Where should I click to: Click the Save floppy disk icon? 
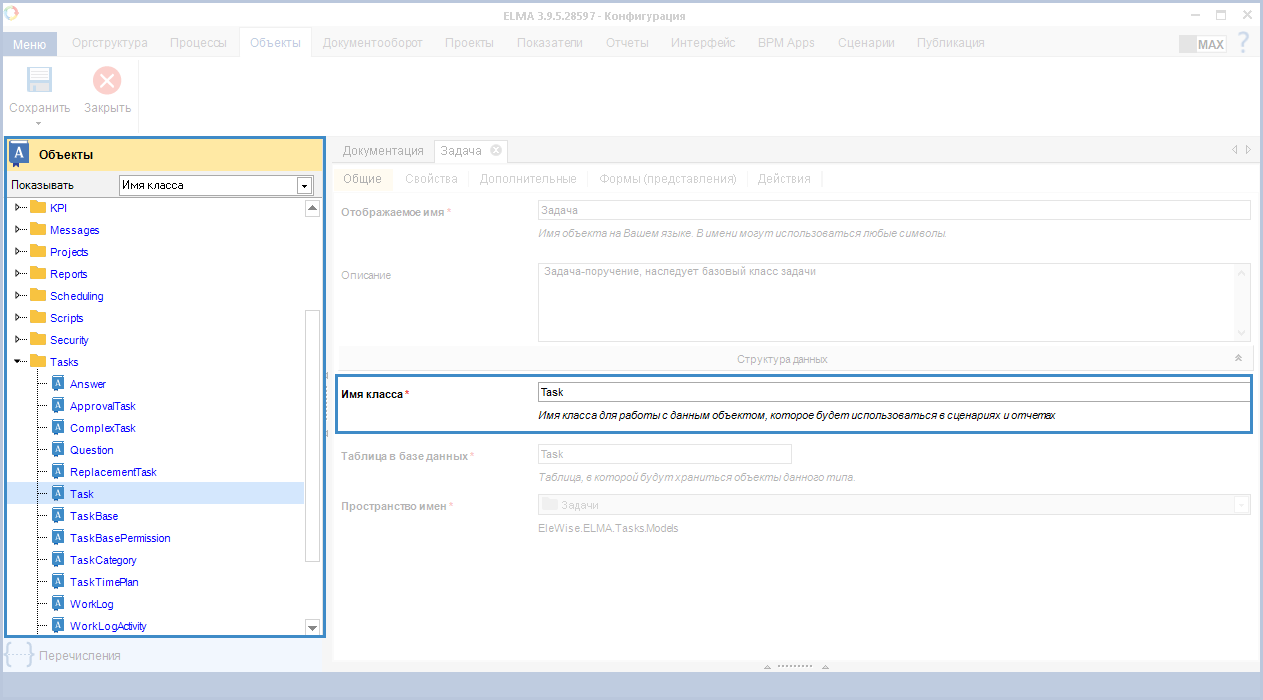(39, 80)
